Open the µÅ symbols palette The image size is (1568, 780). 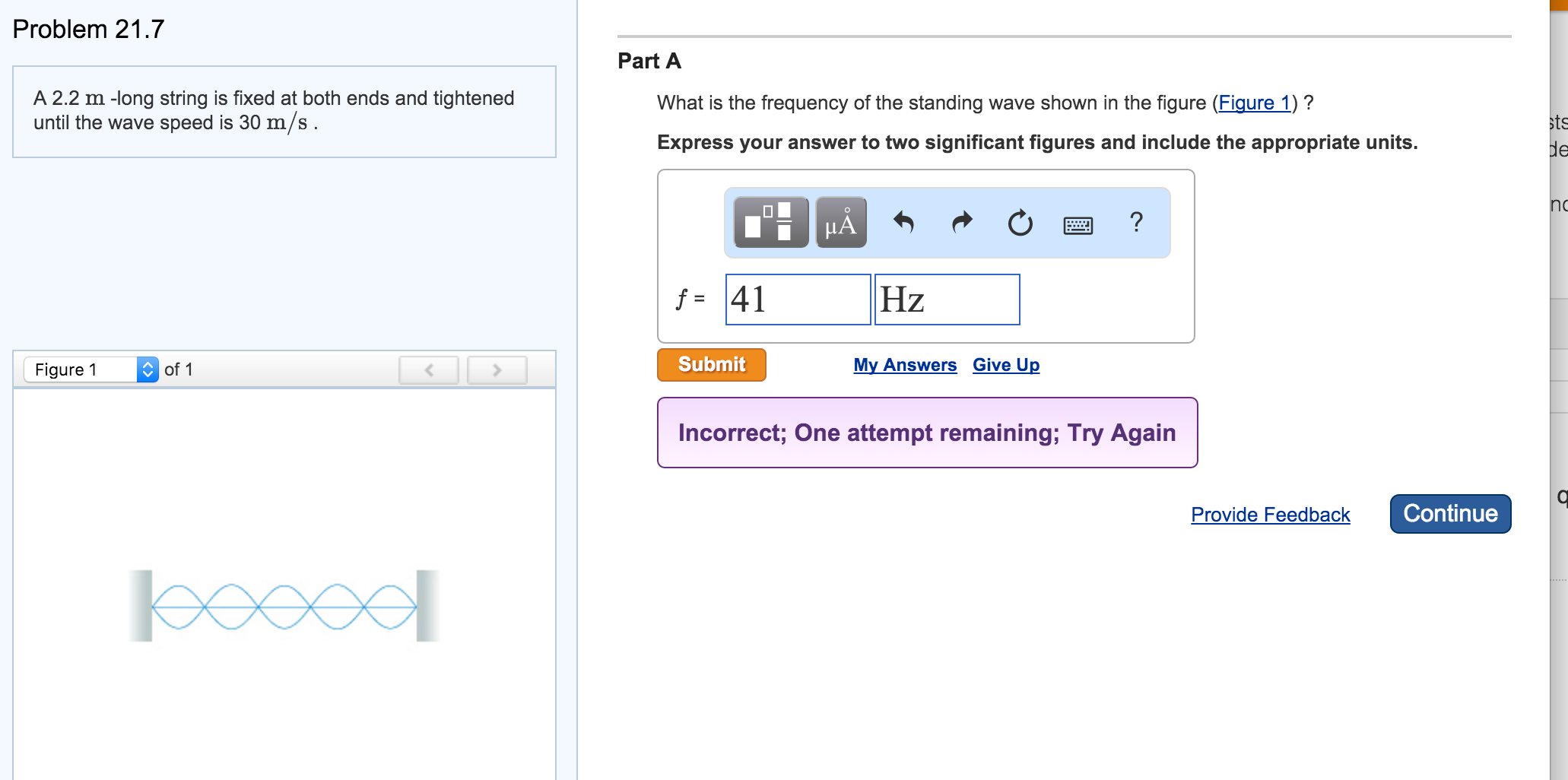(841, 222)
